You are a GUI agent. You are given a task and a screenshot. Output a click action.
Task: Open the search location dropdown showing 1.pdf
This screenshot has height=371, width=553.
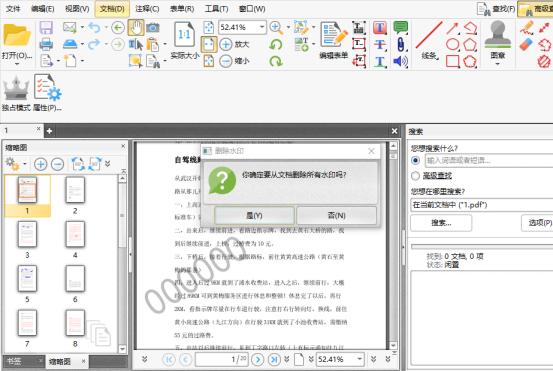(x=482, y=205)
